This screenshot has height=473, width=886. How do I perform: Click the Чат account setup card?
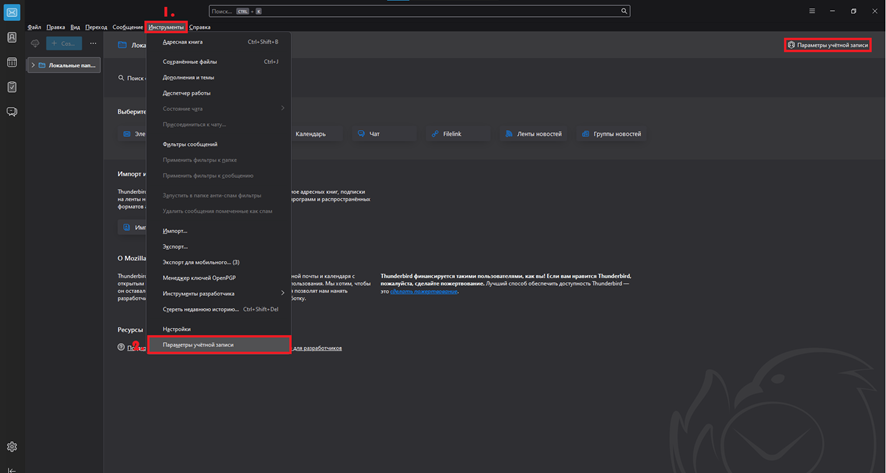click(384, 134)
